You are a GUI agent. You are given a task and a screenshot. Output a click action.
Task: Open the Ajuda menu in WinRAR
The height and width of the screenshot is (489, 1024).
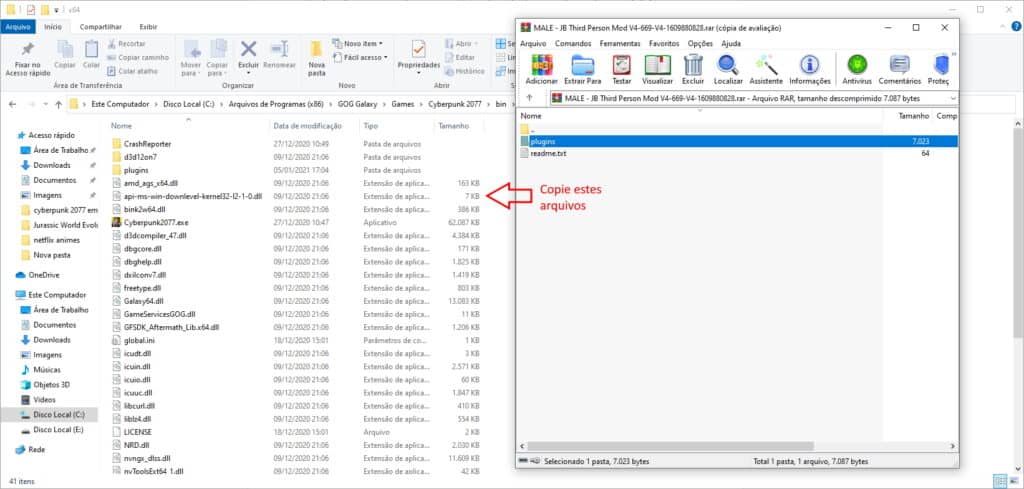tap(731, 43)
